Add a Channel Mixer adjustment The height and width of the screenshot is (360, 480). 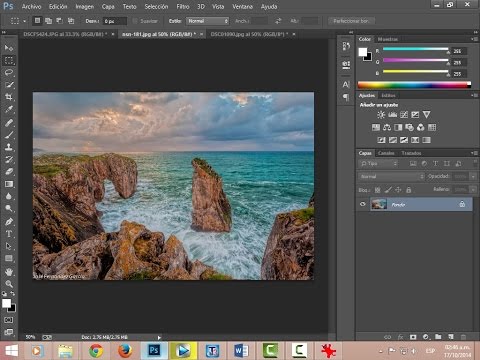421,127
